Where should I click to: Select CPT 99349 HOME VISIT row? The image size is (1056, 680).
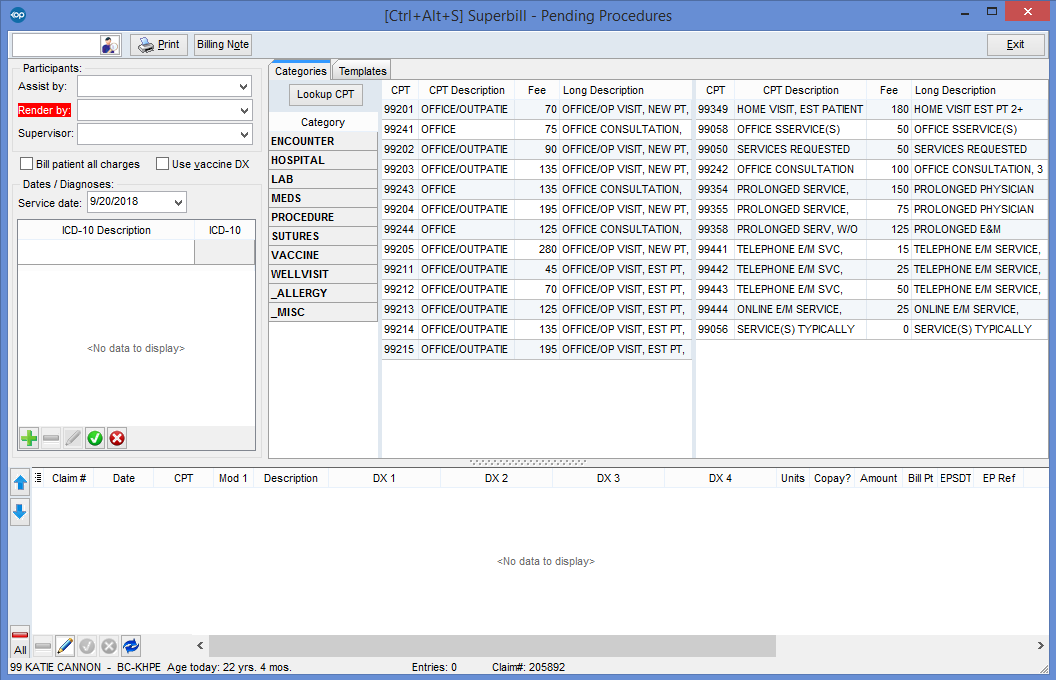(x=871, y=109)
